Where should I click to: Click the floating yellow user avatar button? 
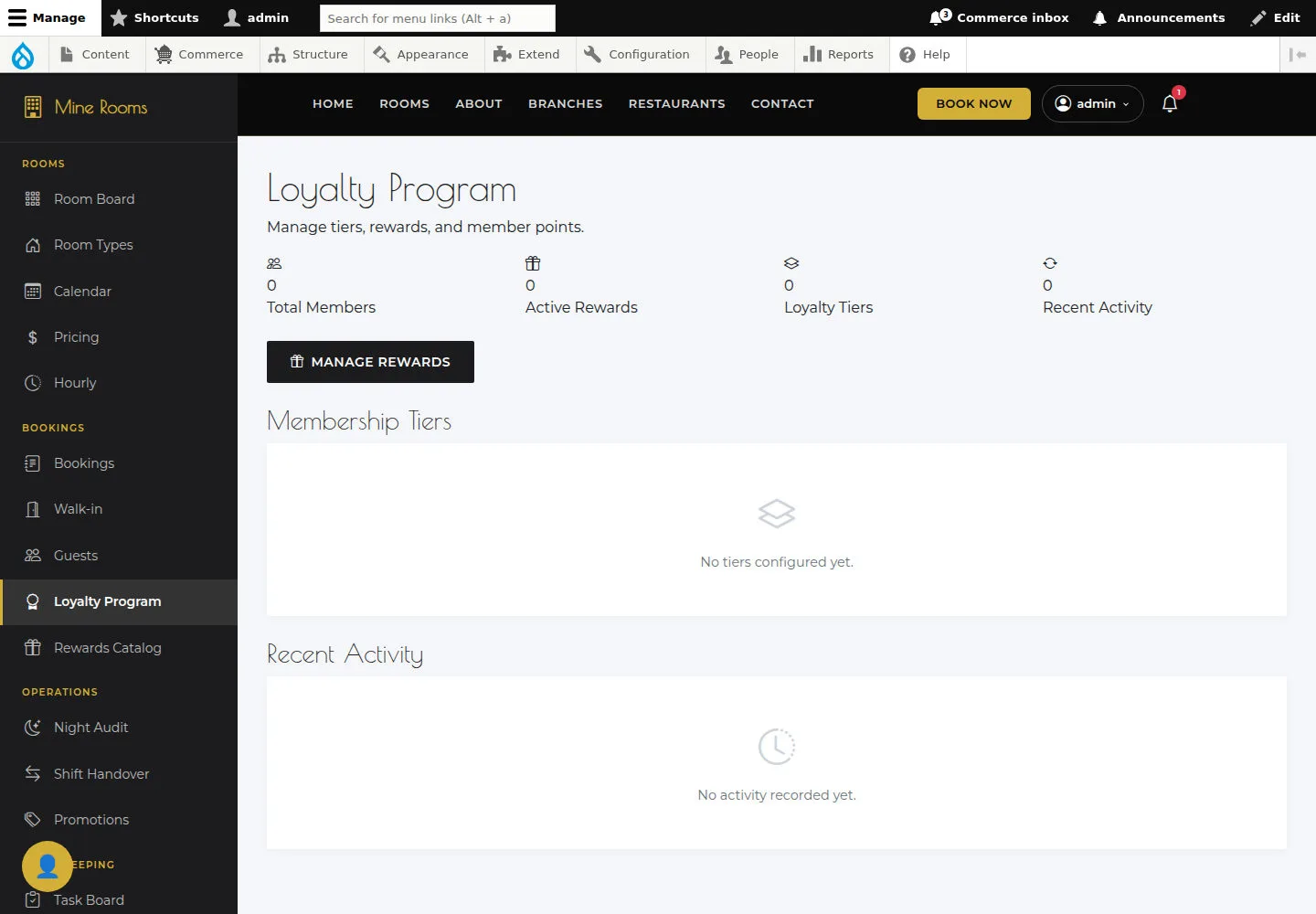click(48, 866)
